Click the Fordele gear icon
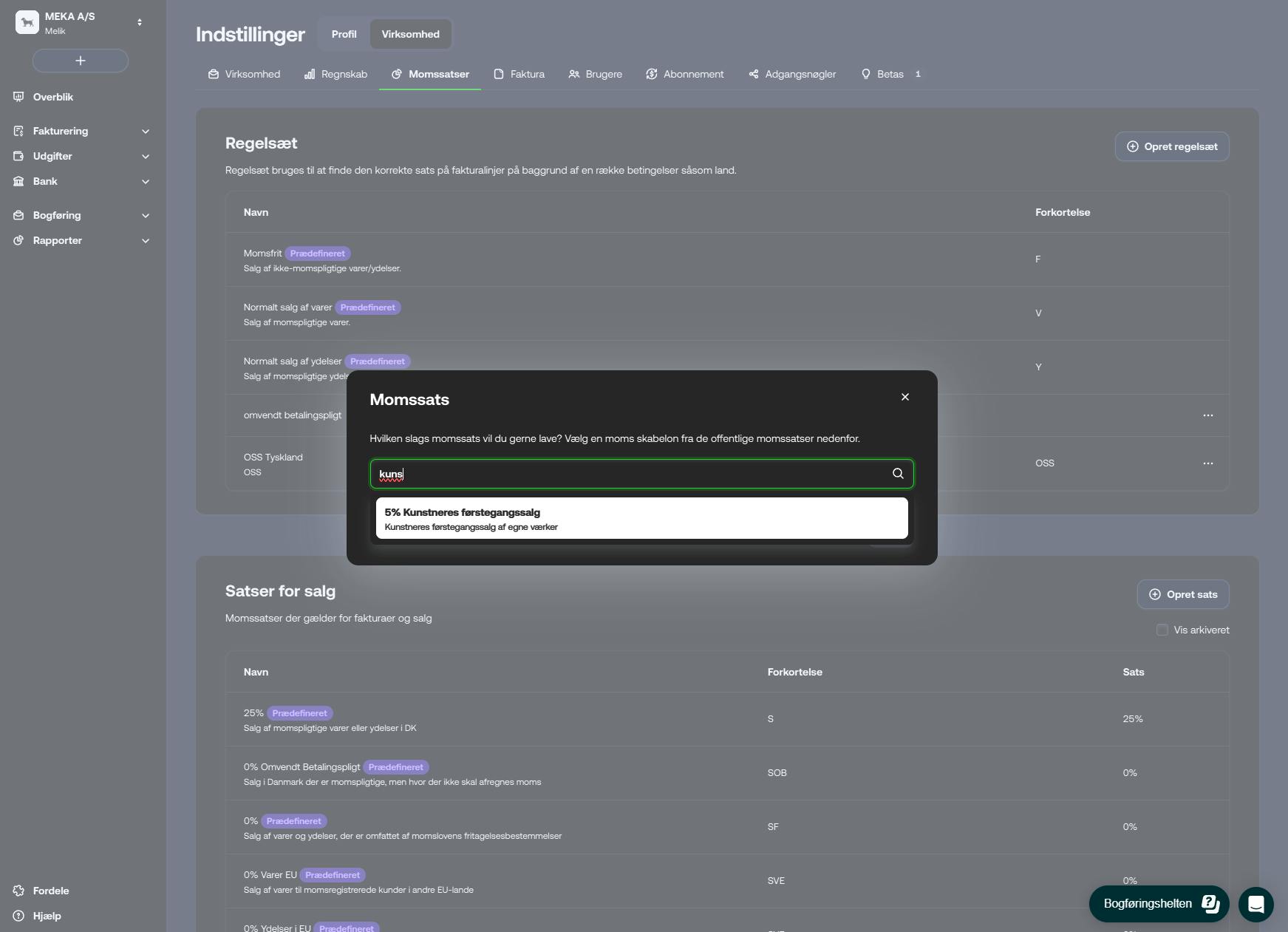1288x932 pixels. coord(18,891)
